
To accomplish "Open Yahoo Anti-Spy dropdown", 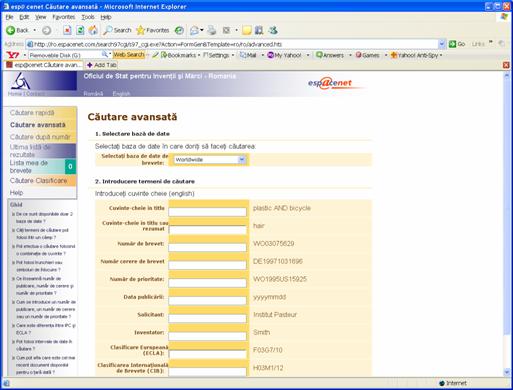I will (416, 55).
